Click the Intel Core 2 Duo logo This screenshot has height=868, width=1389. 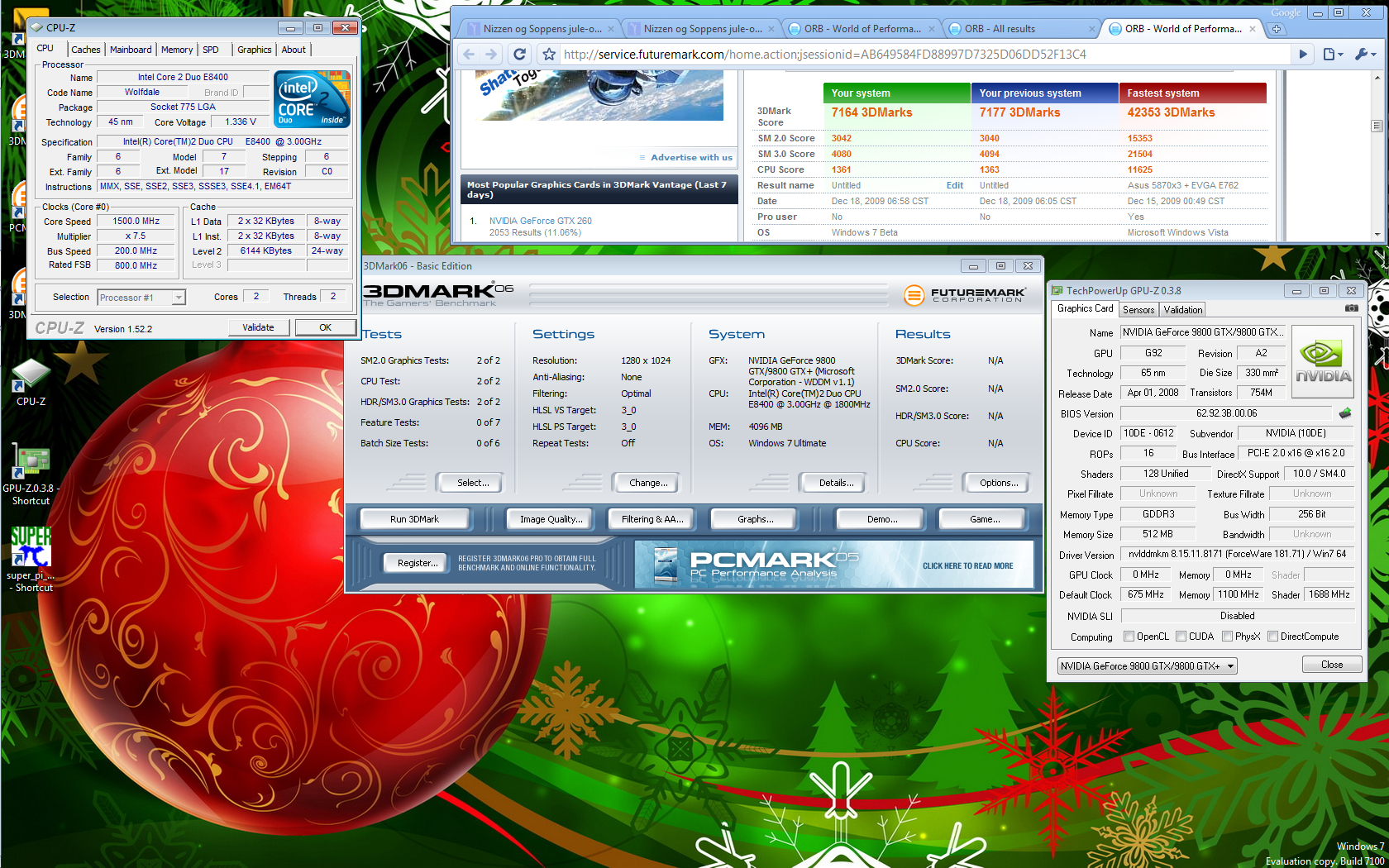(x=313, y=99)
